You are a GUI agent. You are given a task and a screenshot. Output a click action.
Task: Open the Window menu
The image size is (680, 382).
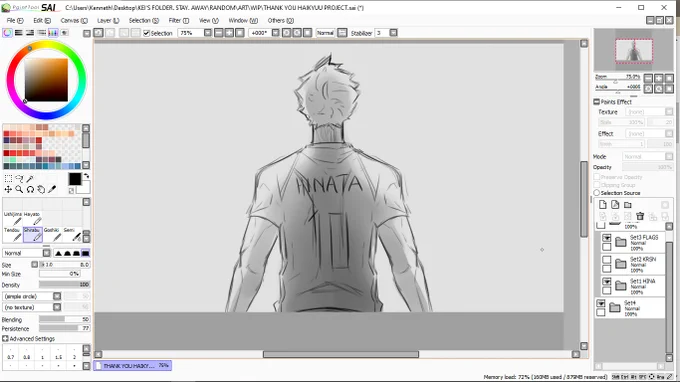243,20
